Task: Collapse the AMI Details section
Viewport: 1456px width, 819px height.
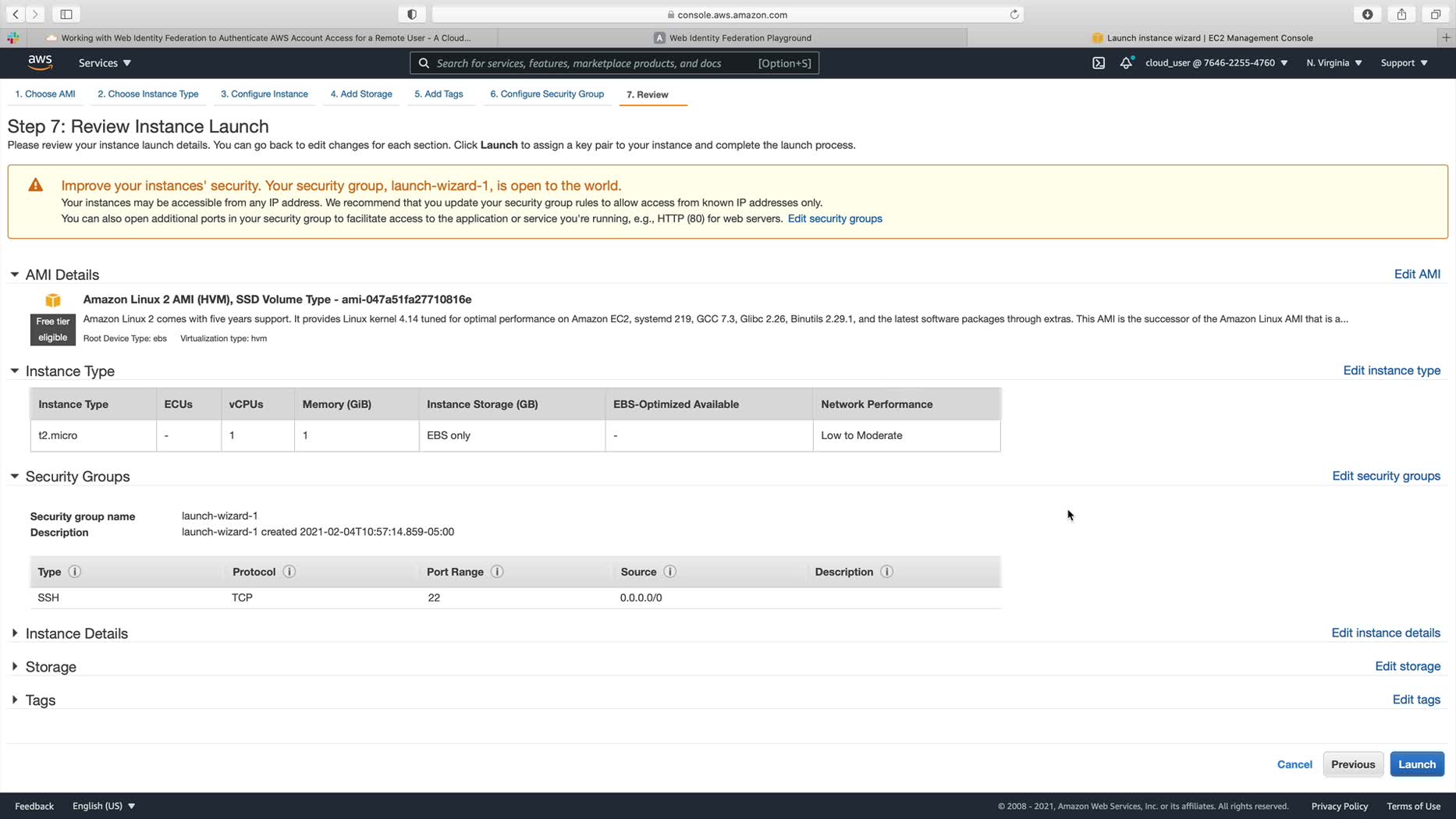Action: (14, 275)
